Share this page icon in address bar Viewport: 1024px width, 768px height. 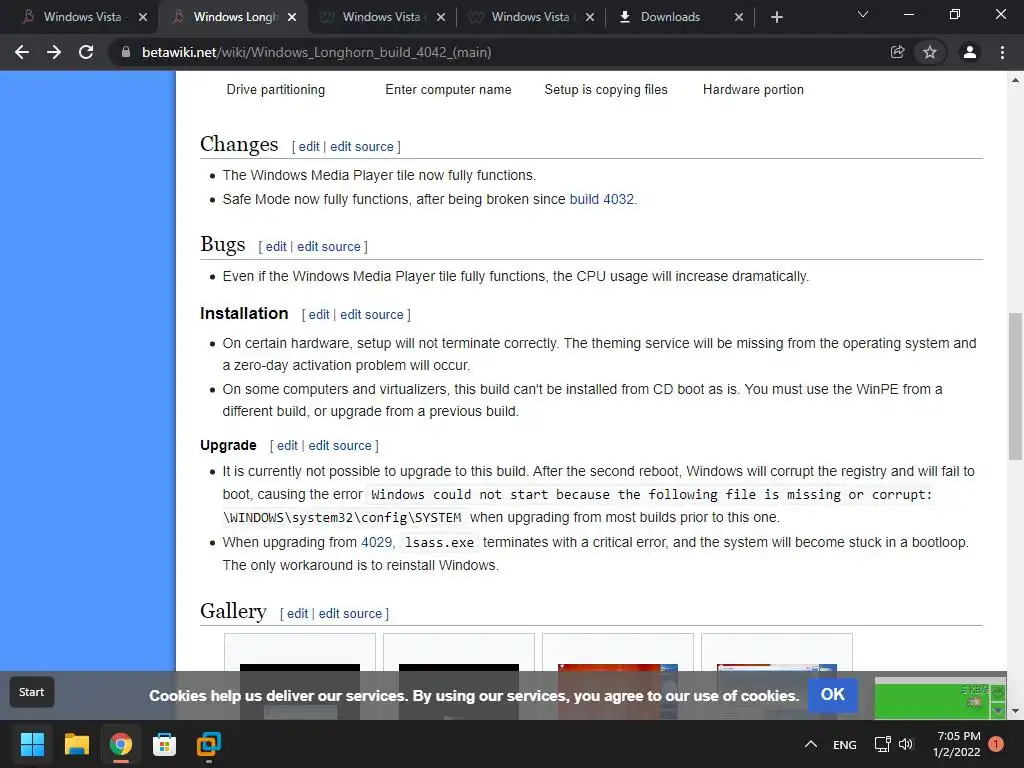897,52
